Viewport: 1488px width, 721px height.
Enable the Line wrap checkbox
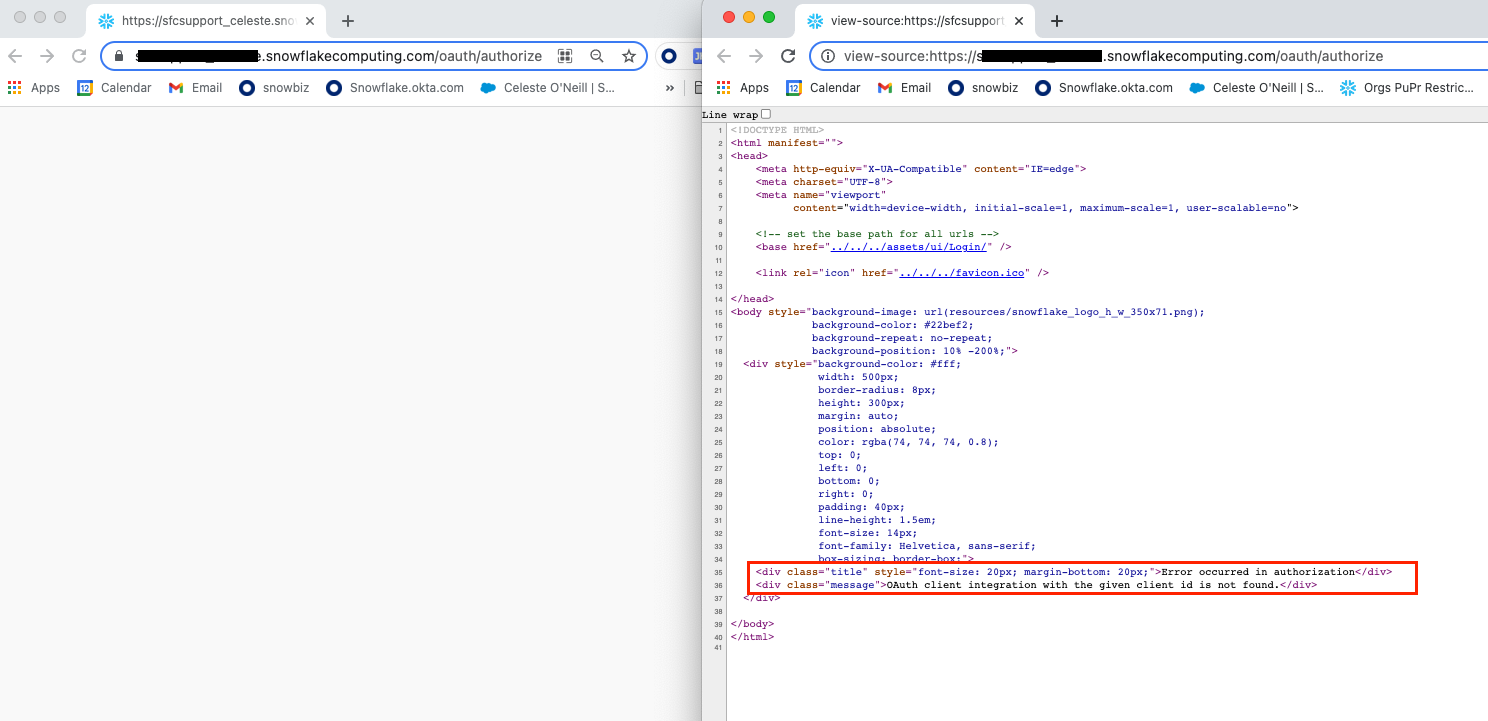coord(766,114)
